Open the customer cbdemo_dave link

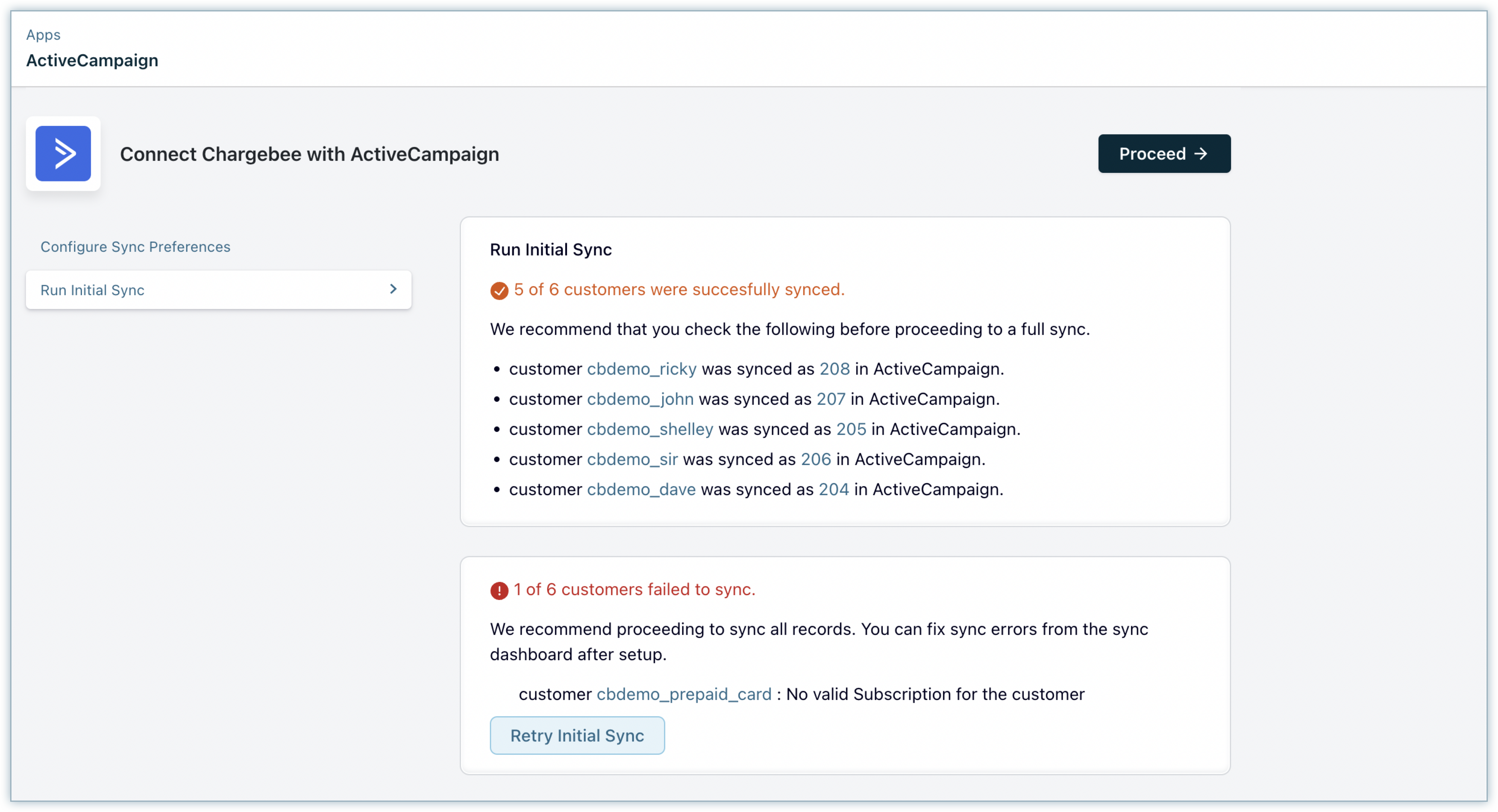[x=641, y=489]
